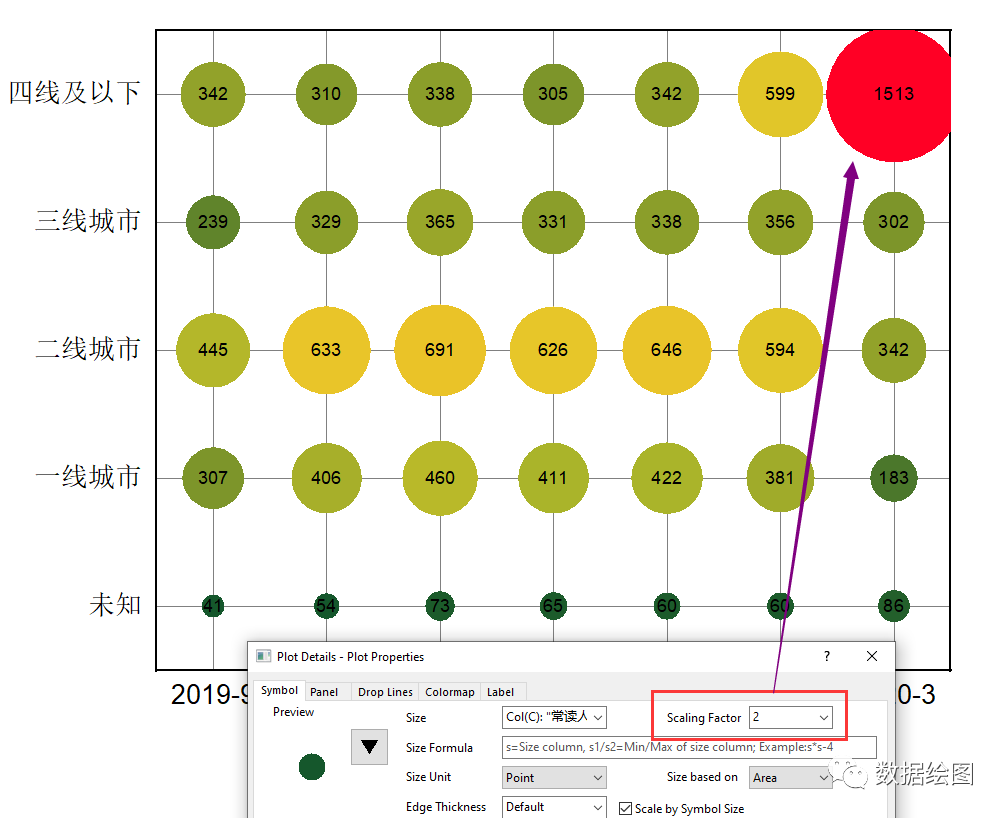Click the small 41 bubble
1007x818 pixels.
tap(213, 606)
